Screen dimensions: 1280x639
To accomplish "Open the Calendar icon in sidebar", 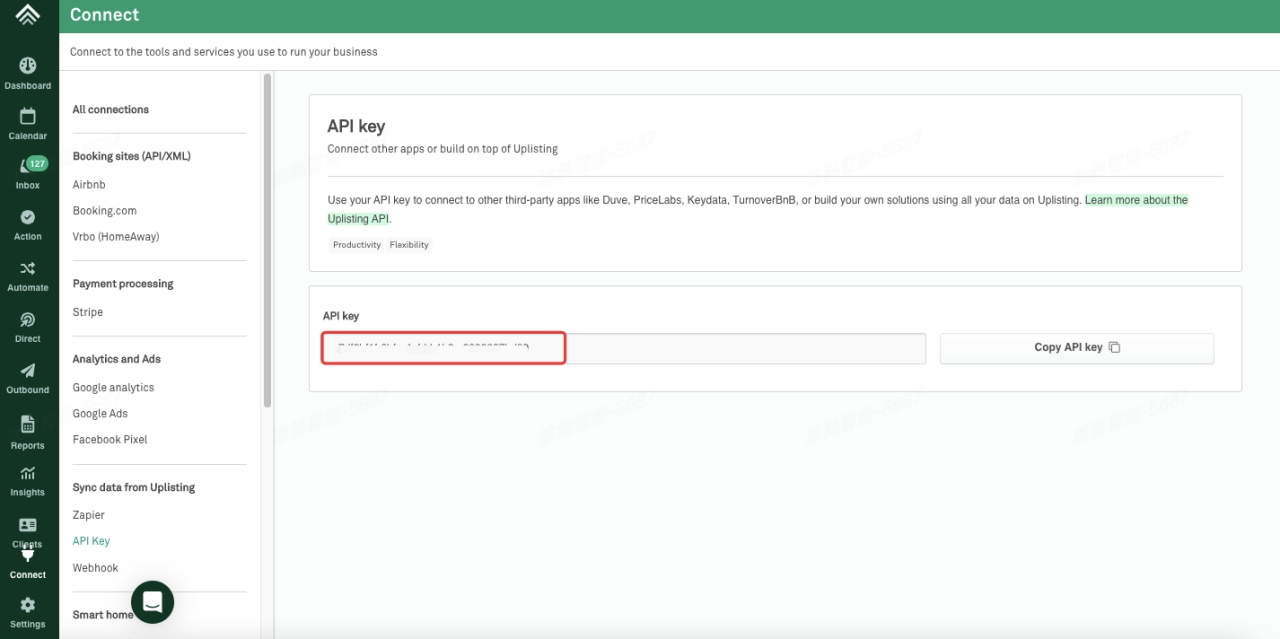I will [28, 123].
